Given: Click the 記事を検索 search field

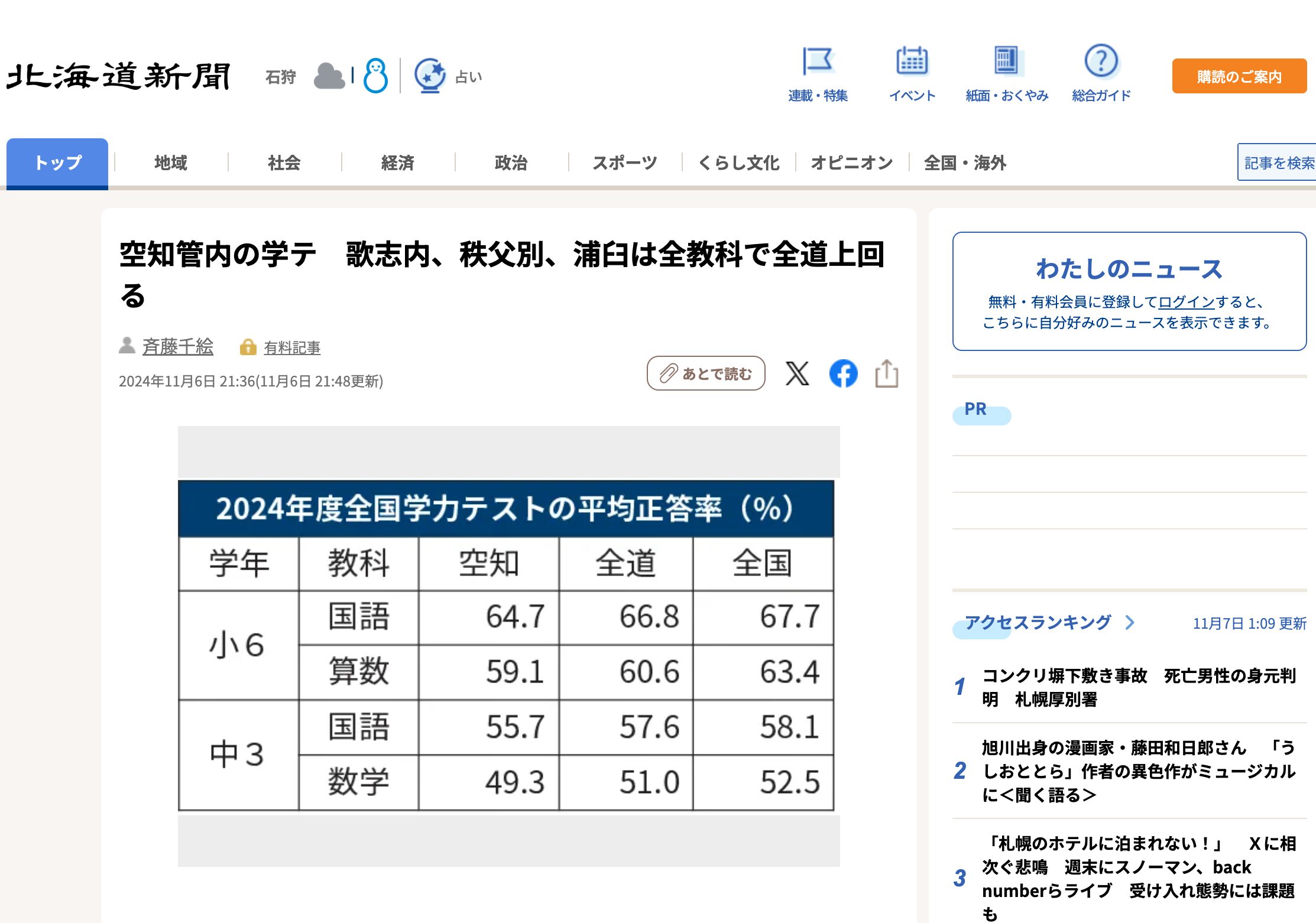Looking at the screenshot, I should coord(1279,162).
